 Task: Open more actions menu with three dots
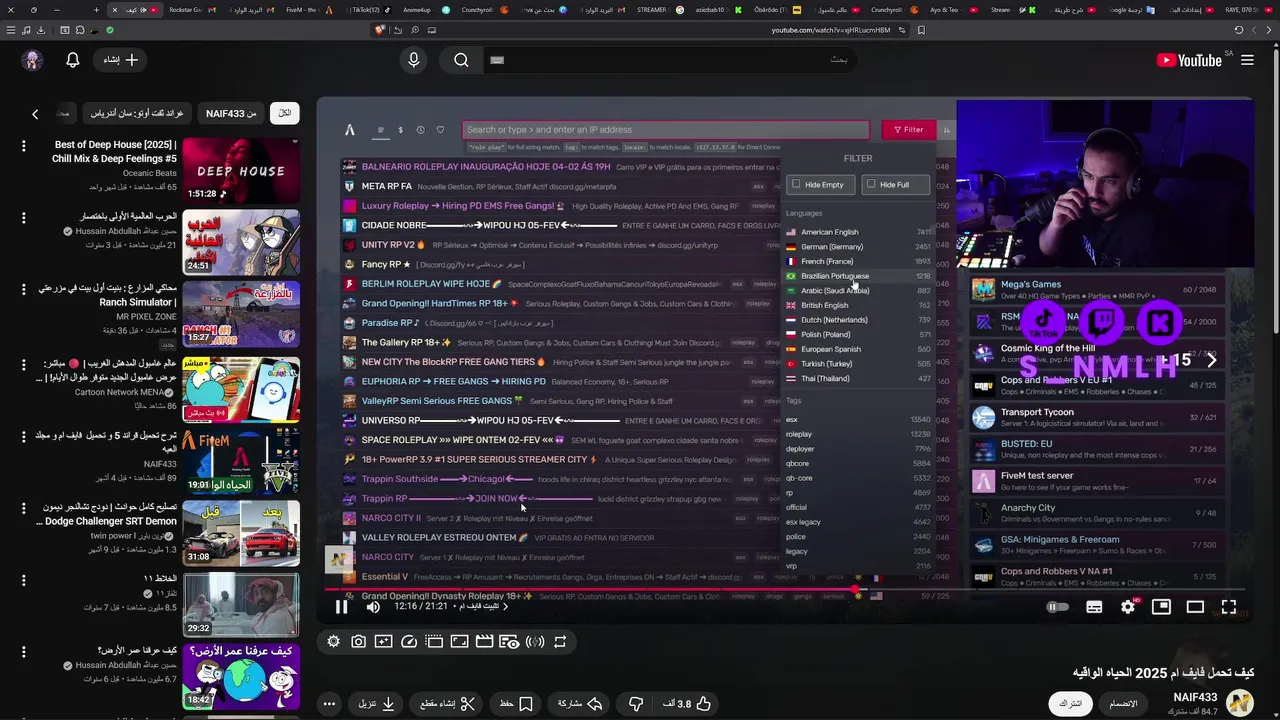pos(329,704)
